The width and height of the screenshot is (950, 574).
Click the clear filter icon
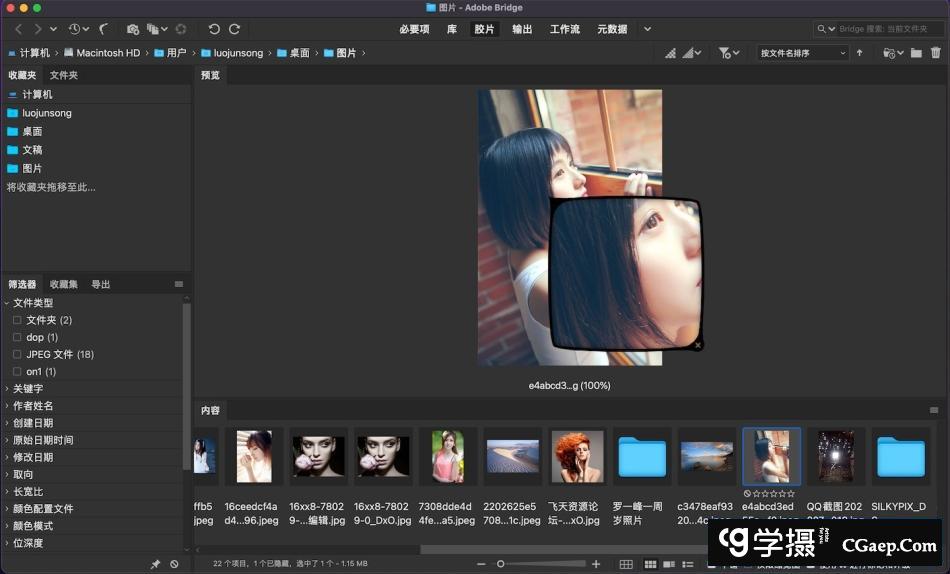click(174, 565)
